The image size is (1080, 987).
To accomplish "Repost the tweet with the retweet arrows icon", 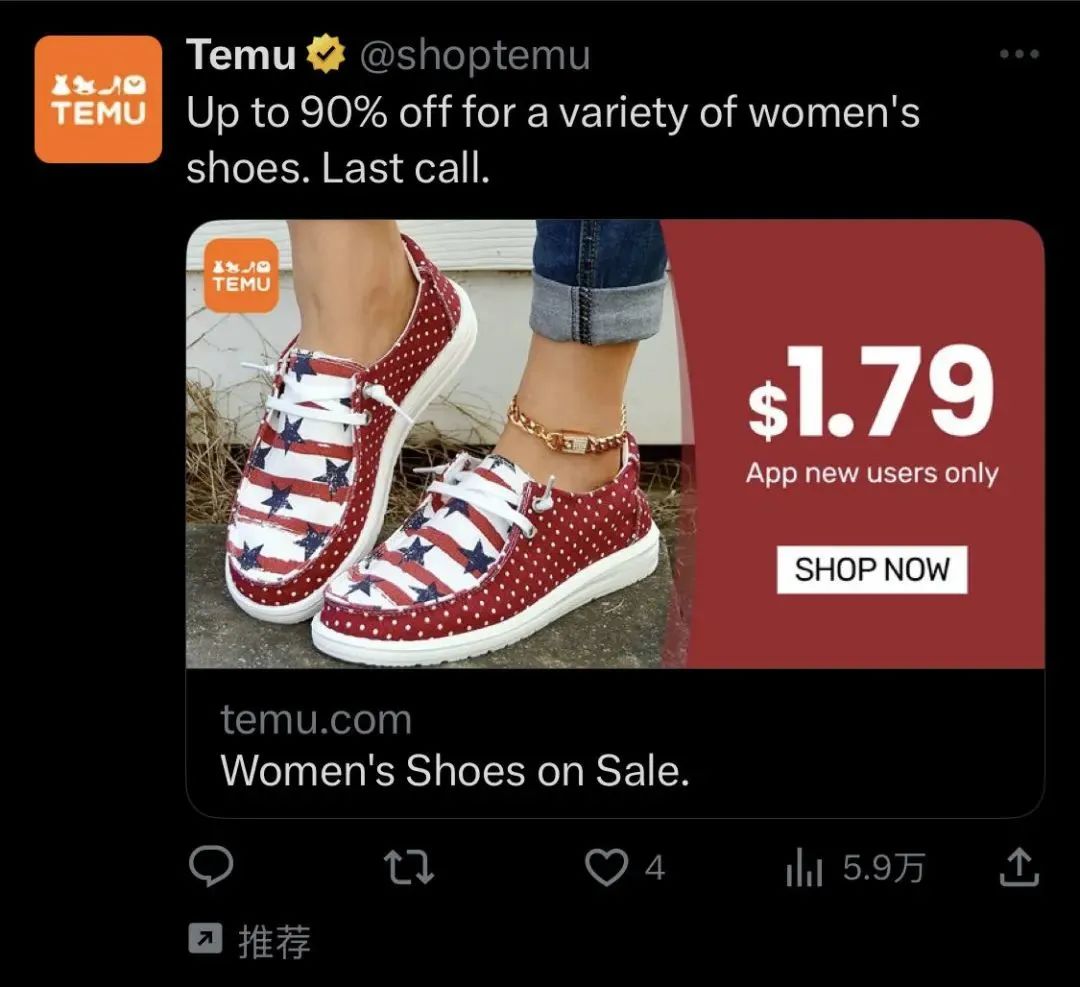I will coord(408,867).
